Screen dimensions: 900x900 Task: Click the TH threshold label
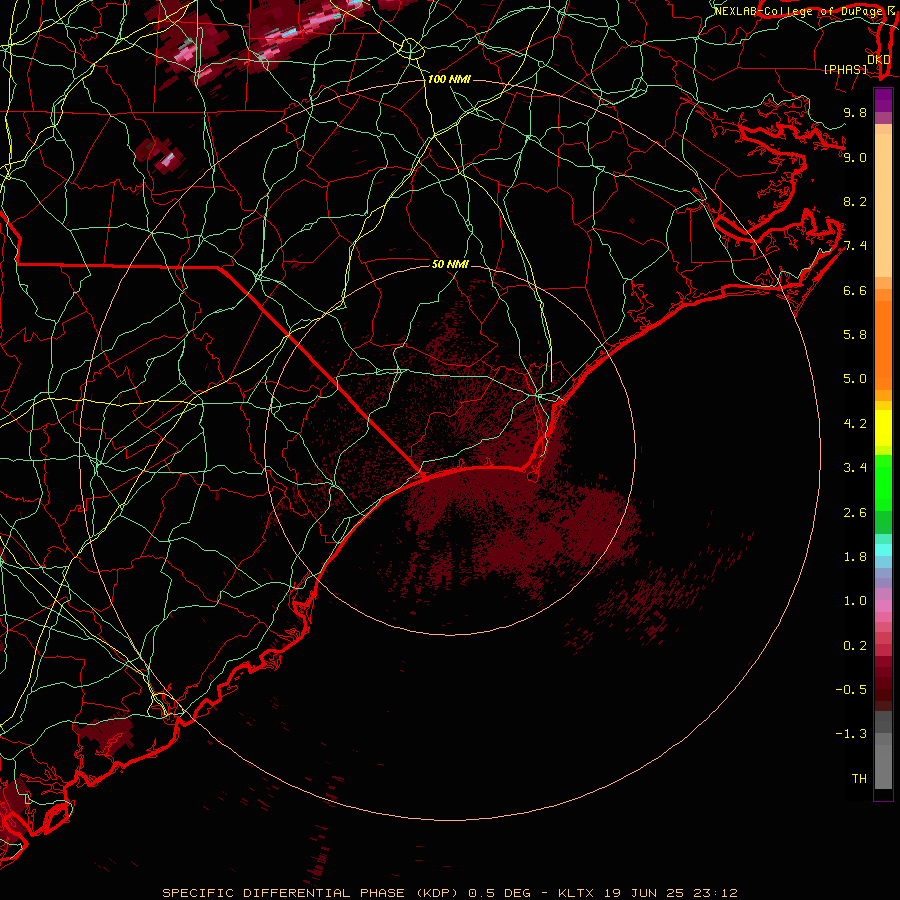tap(859, 779)
